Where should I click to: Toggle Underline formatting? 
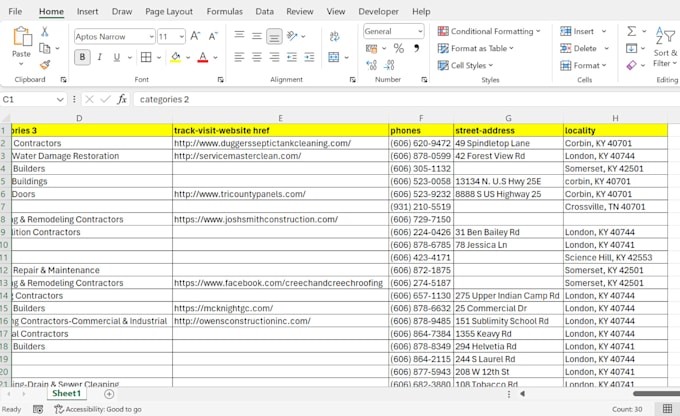click(117, 57)
